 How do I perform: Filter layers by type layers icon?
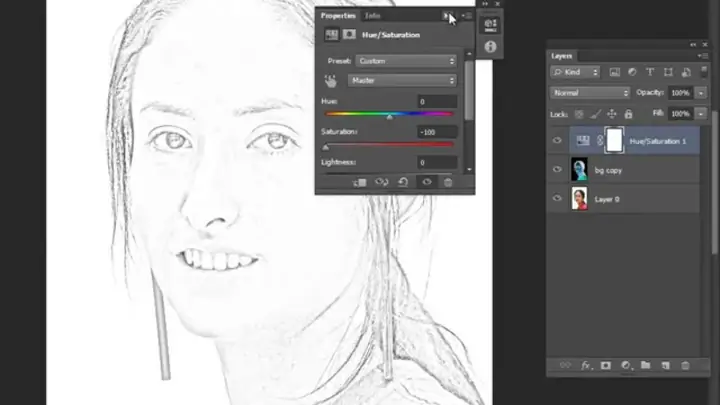tap(650, 72)
